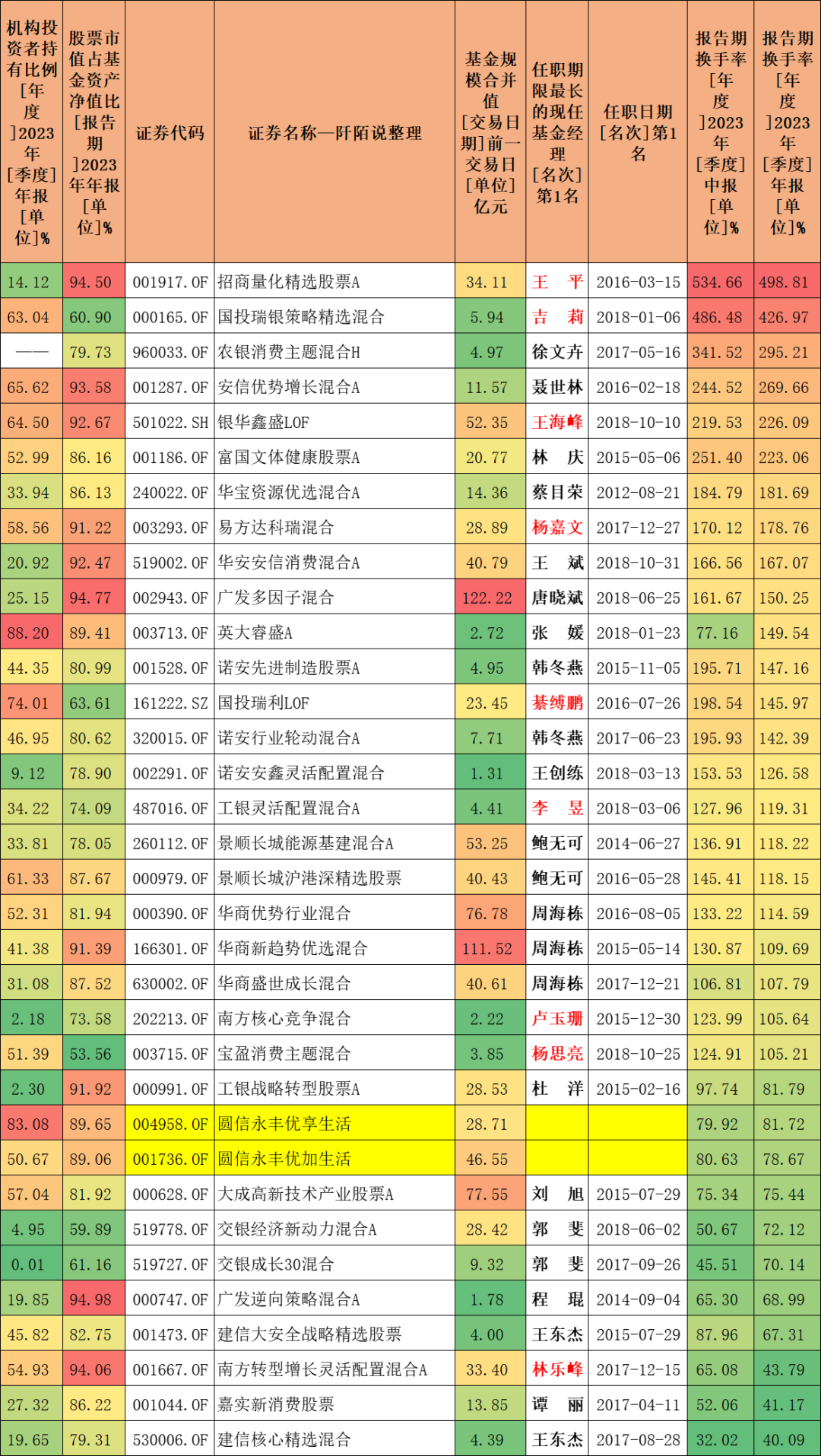Click code cell 000165.OF

tap(170, 318)
